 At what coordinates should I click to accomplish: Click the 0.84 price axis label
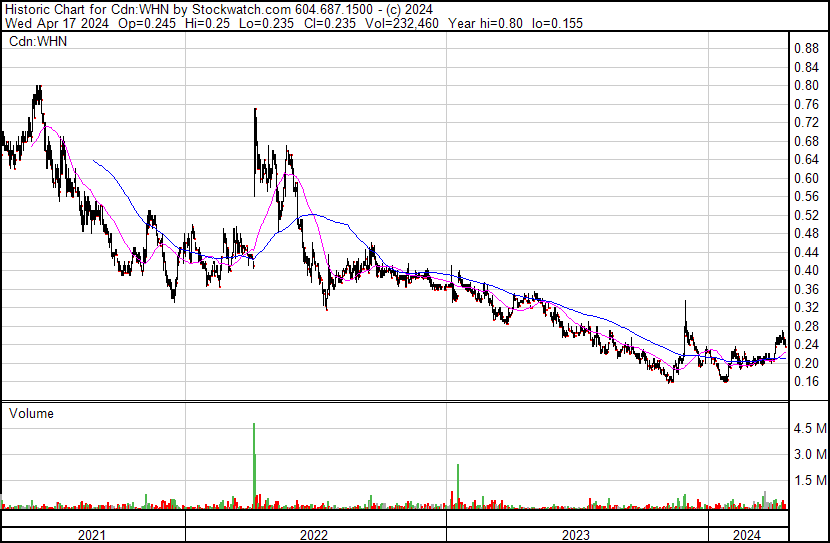(806, 67)
